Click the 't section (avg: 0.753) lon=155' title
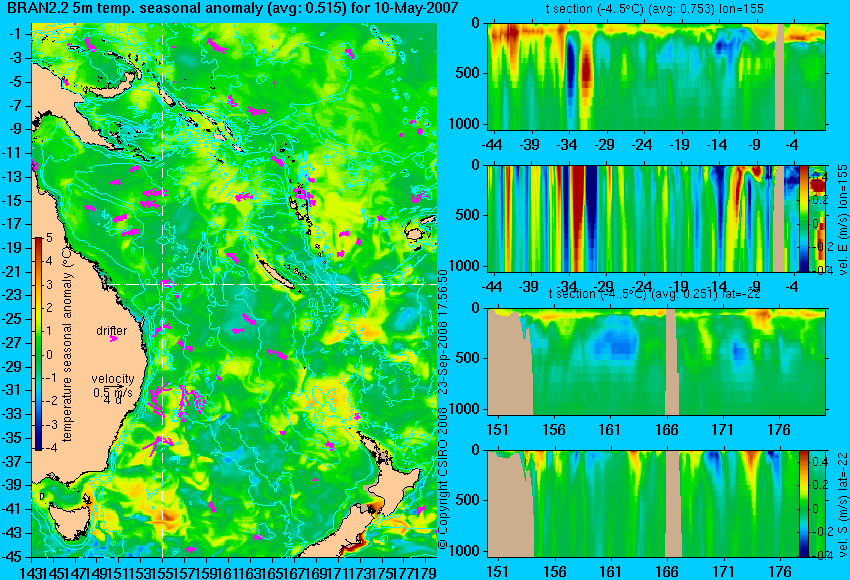Viewport: 850px width, 580px height. pos(655,9)
